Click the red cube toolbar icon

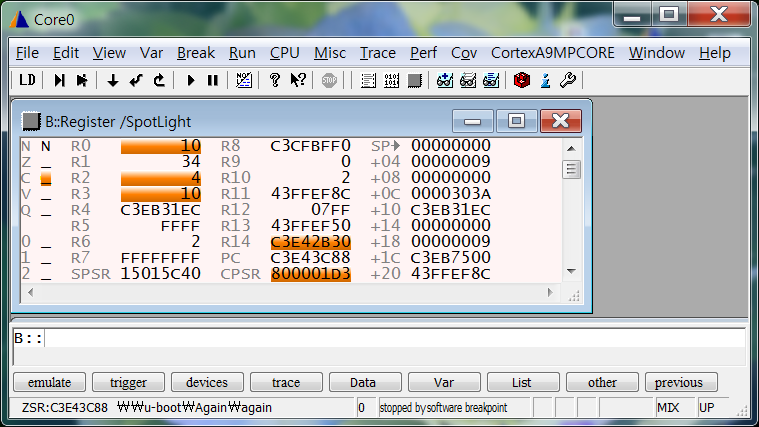(522, 80)
